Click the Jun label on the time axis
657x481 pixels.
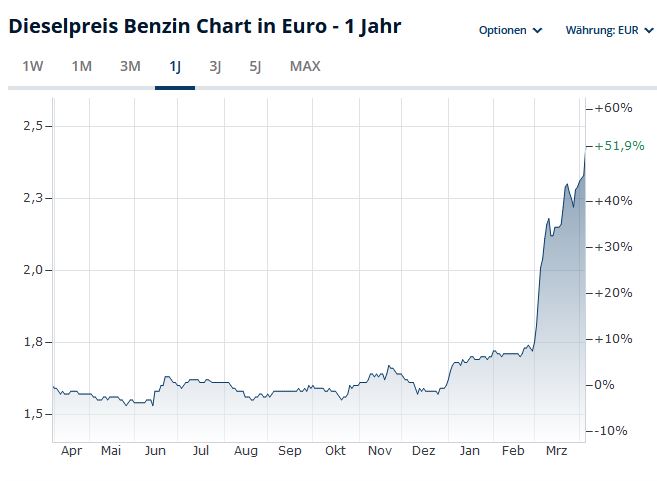[x=155, y=451]
